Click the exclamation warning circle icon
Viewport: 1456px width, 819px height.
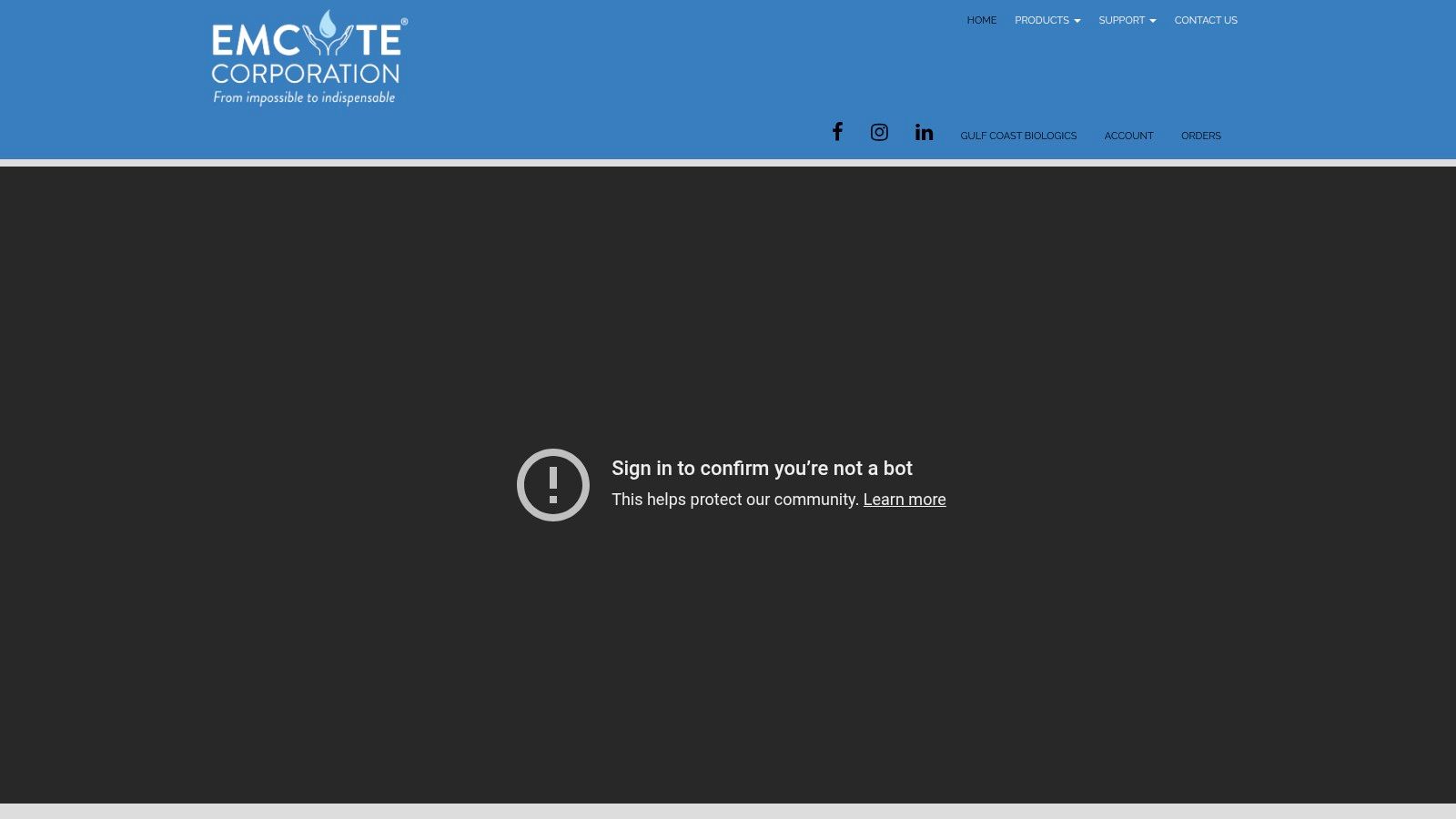[x=553, y=485]
